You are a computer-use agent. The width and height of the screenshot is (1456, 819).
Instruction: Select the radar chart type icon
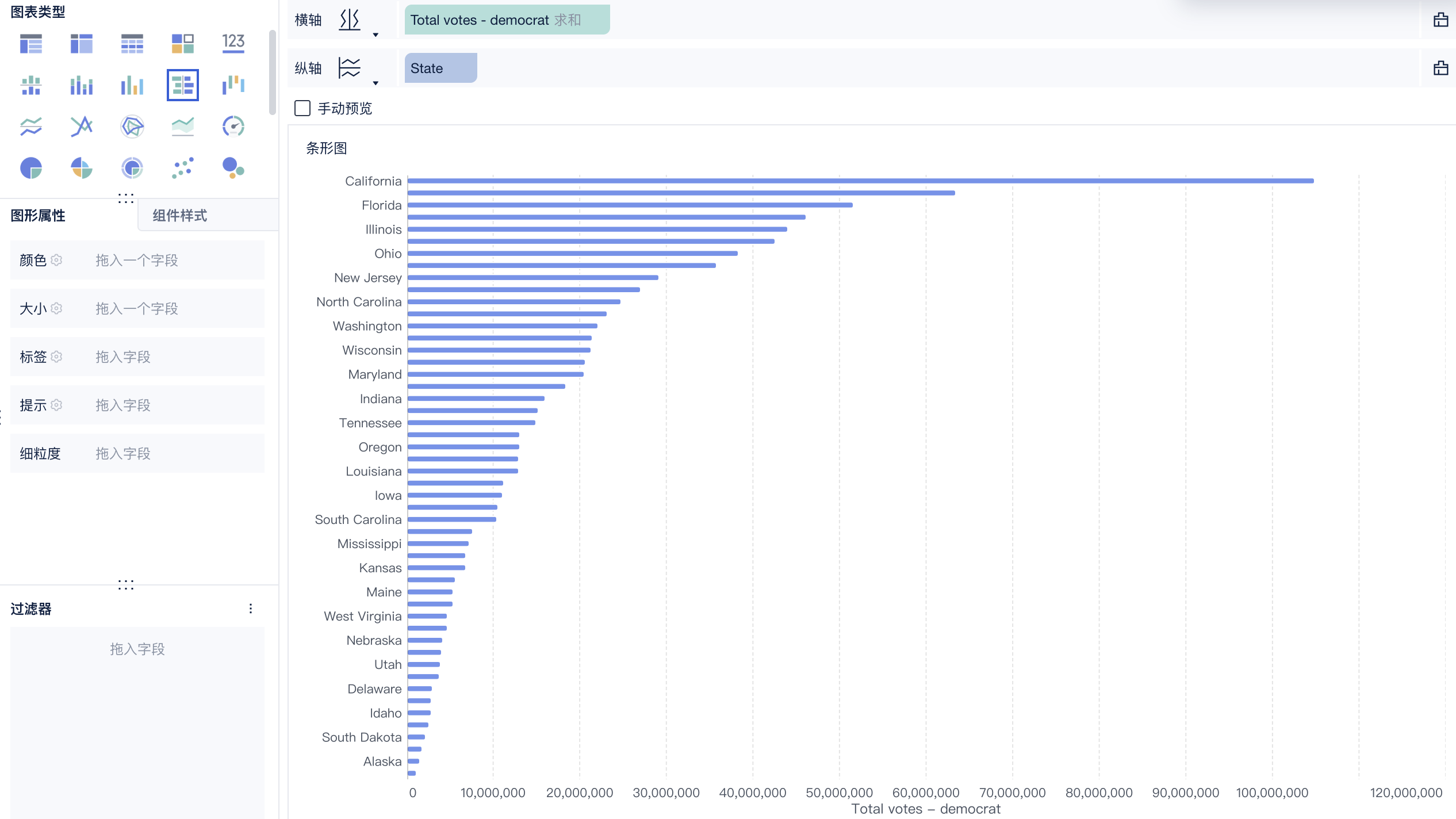[x=132, y=127]
